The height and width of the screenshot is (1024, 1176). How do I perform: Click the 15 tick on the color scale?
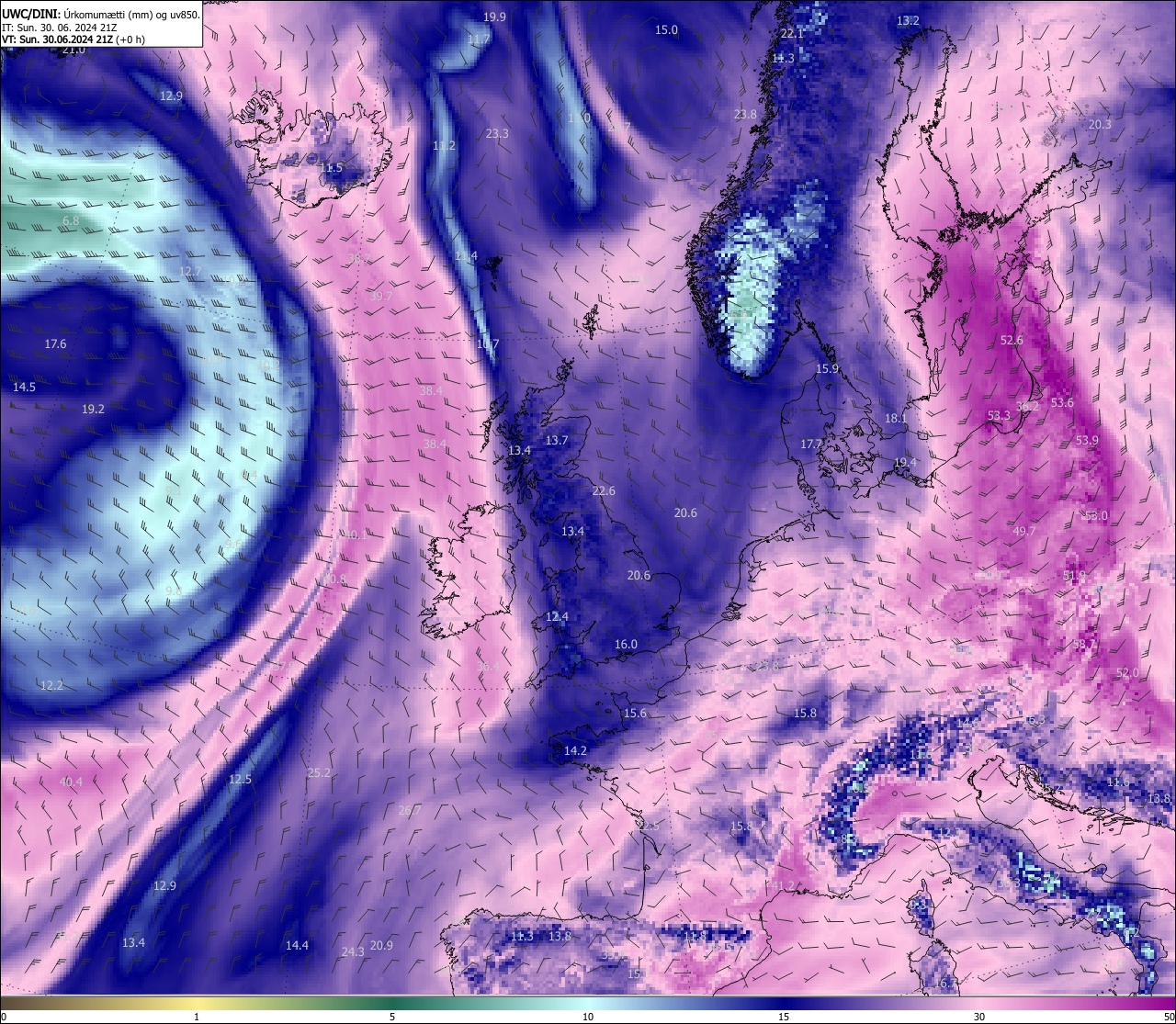(x=783, y=1017)
